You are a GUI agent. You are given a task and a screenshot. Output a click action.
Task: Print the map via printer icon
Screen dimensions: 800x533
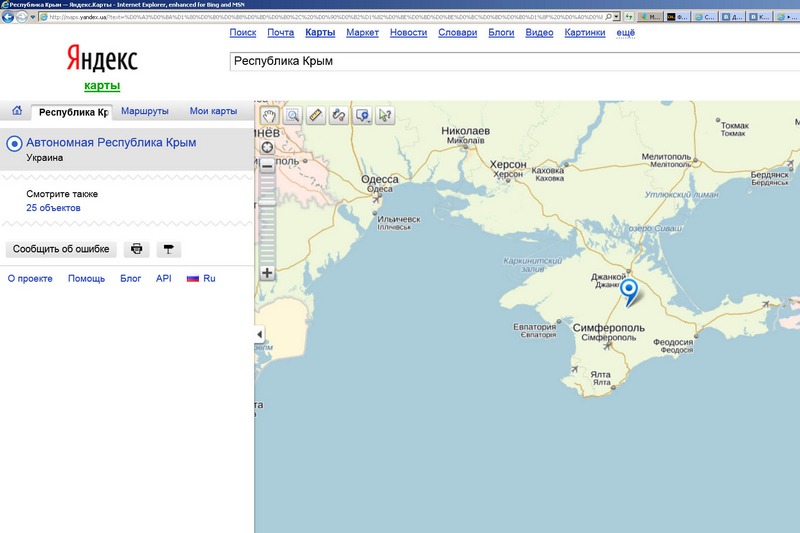click(136, 249)
